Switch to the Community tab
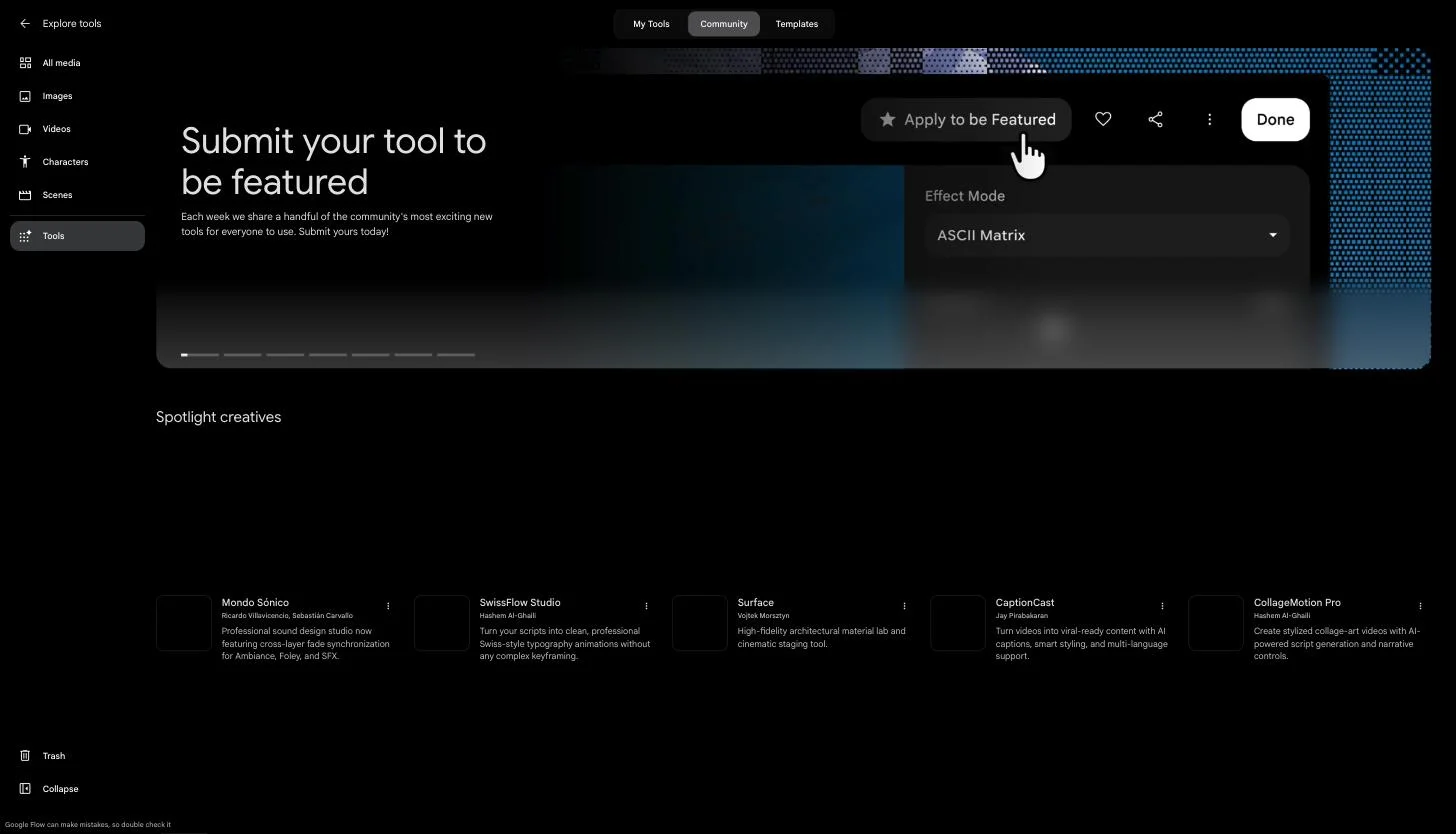Image resolution: width=1456 pixels, height=834 pixels. coord(724,24)
